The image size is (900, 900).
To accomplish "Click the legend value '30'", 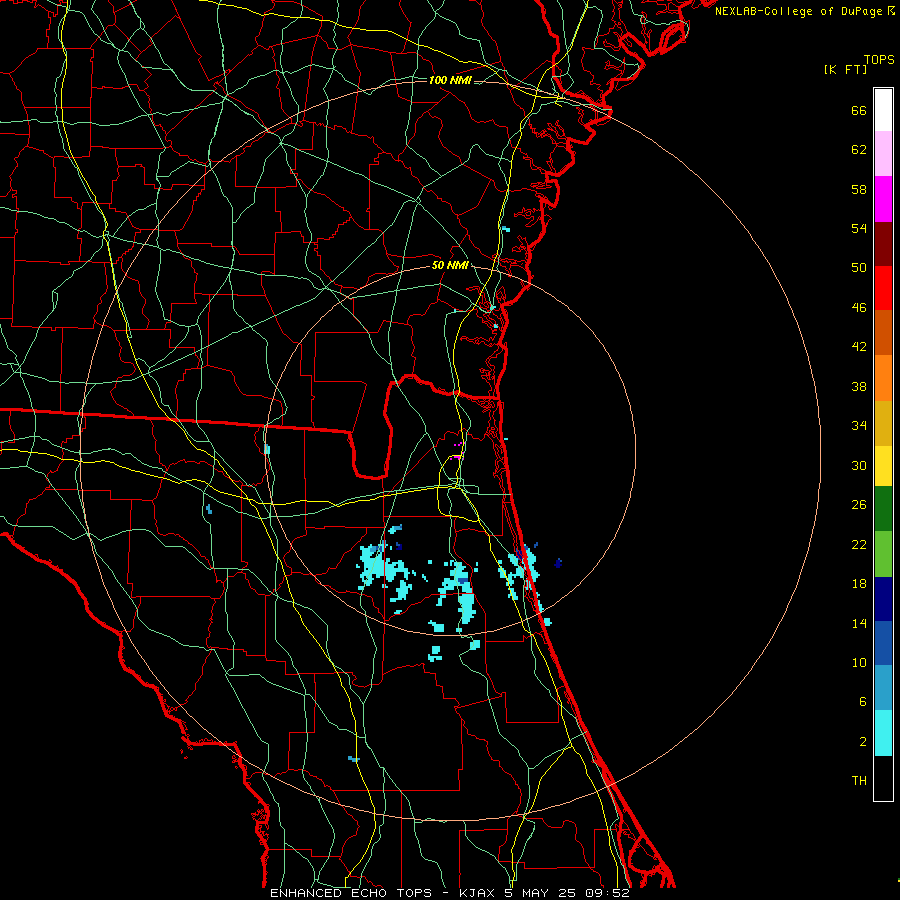I will [x=859, y=465].
